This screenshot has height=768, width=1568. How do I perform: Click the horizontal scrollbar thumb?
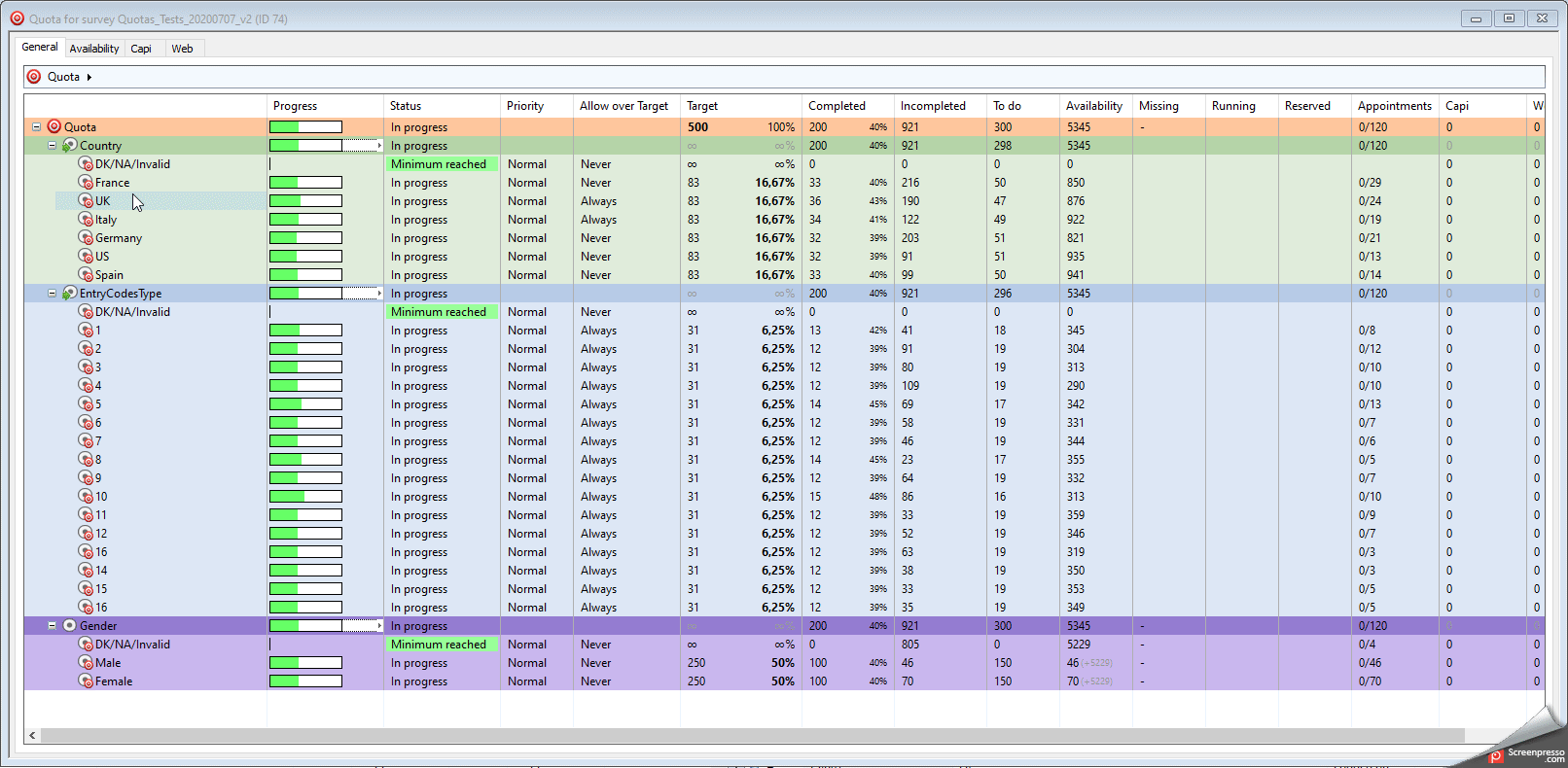[754, 735]
